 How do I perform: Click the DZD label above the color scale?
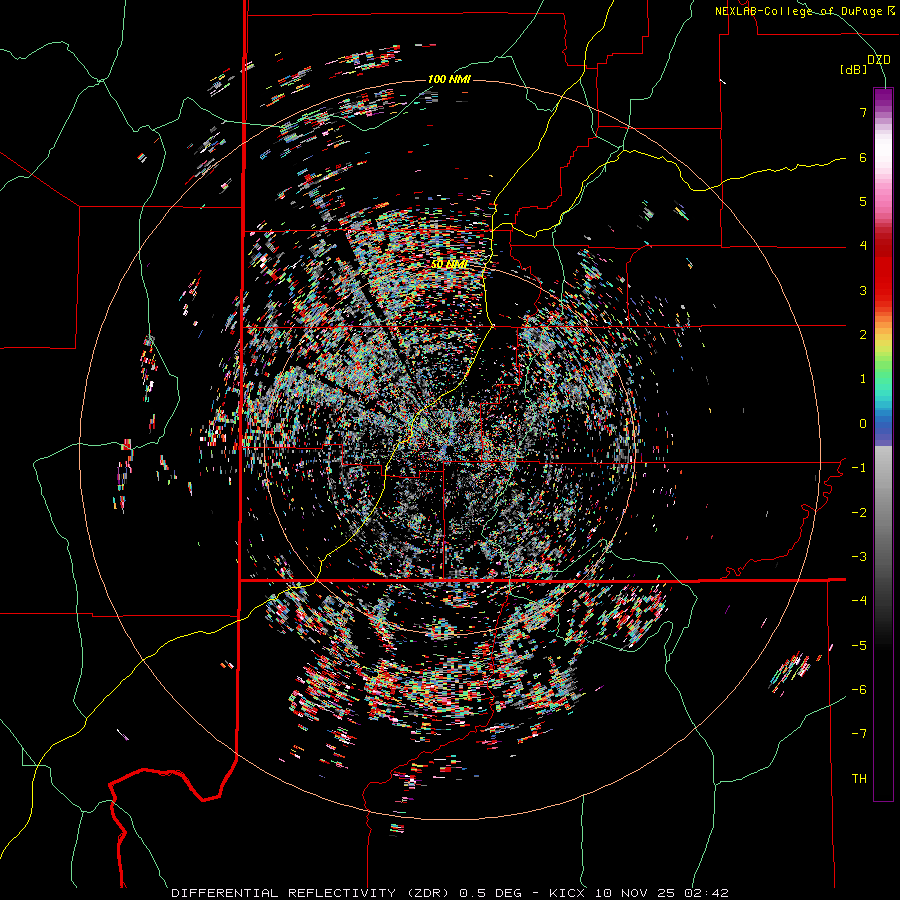pos(878,60)
